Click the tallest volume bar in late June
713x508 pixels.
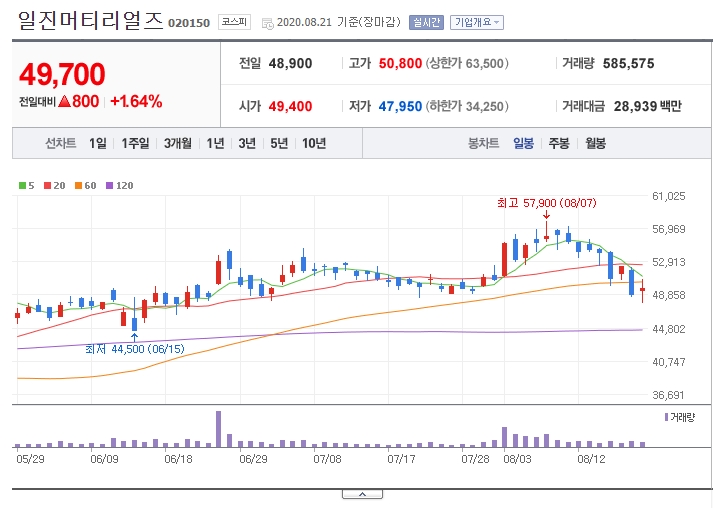pos(218,429)
